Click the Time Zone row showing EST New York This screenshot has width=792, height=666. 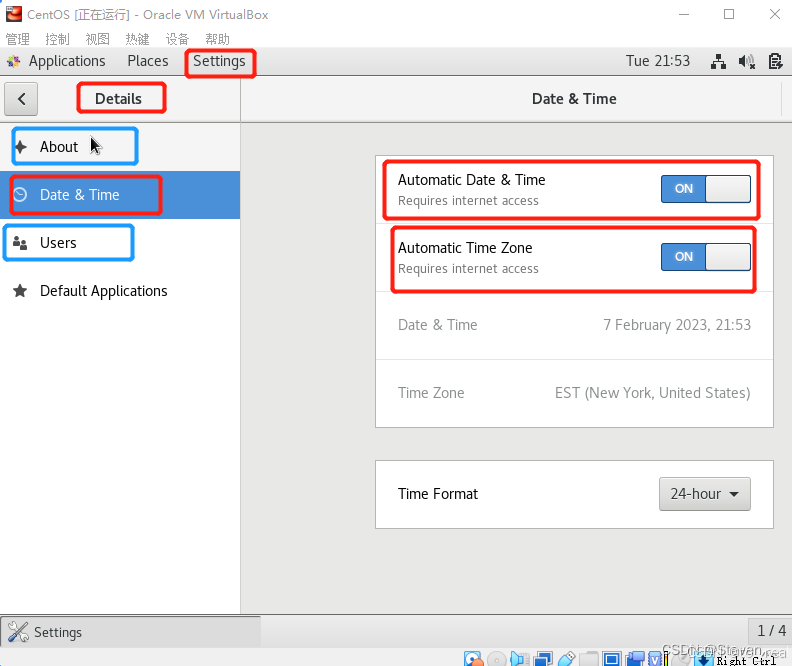574,393
